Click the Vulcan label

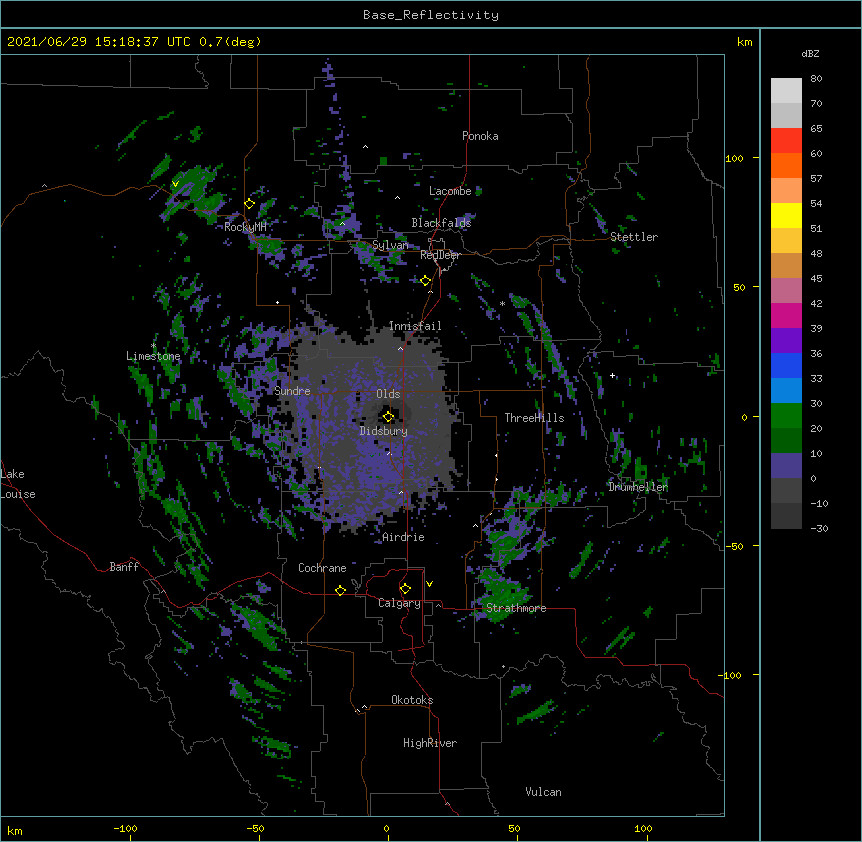(543, 792)
